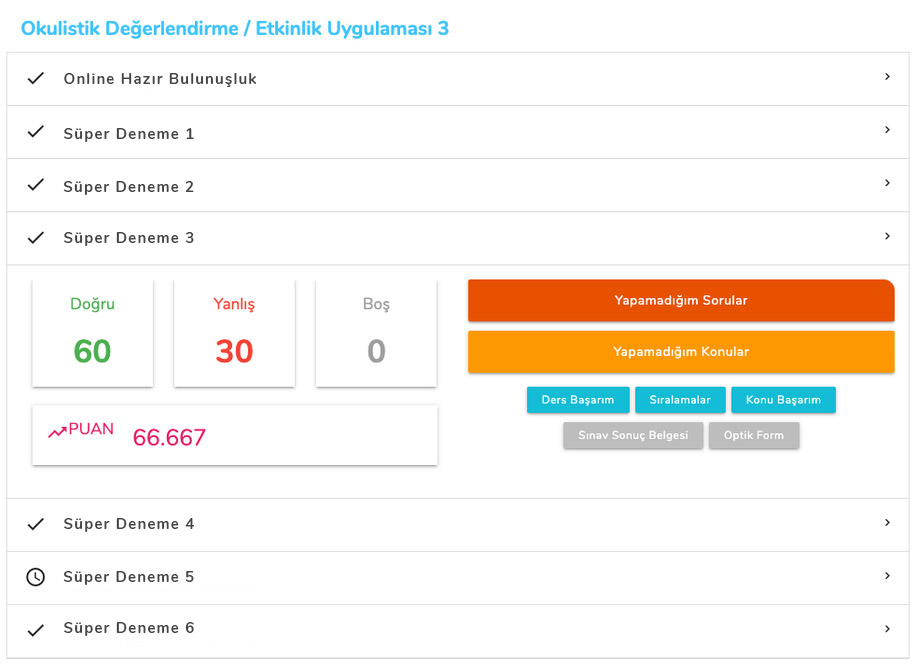Click the checkmark icon next to Süper Deneme 6
This screenshot has width=919, height=669.
pos(36,630)
